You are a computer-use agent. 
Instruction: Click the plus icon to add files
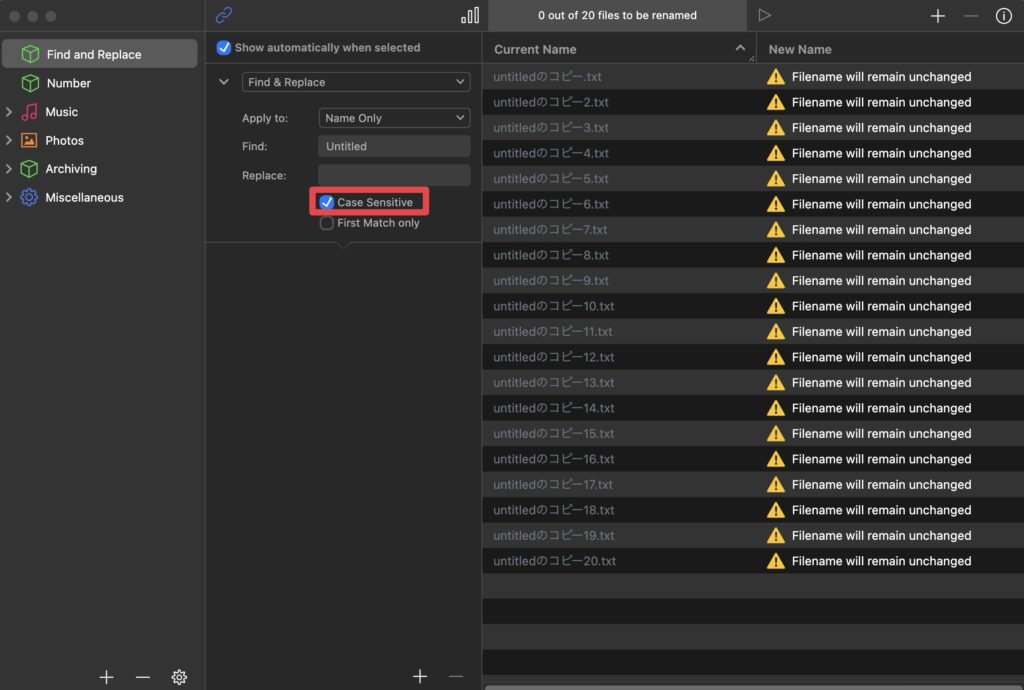coord(937,16)
